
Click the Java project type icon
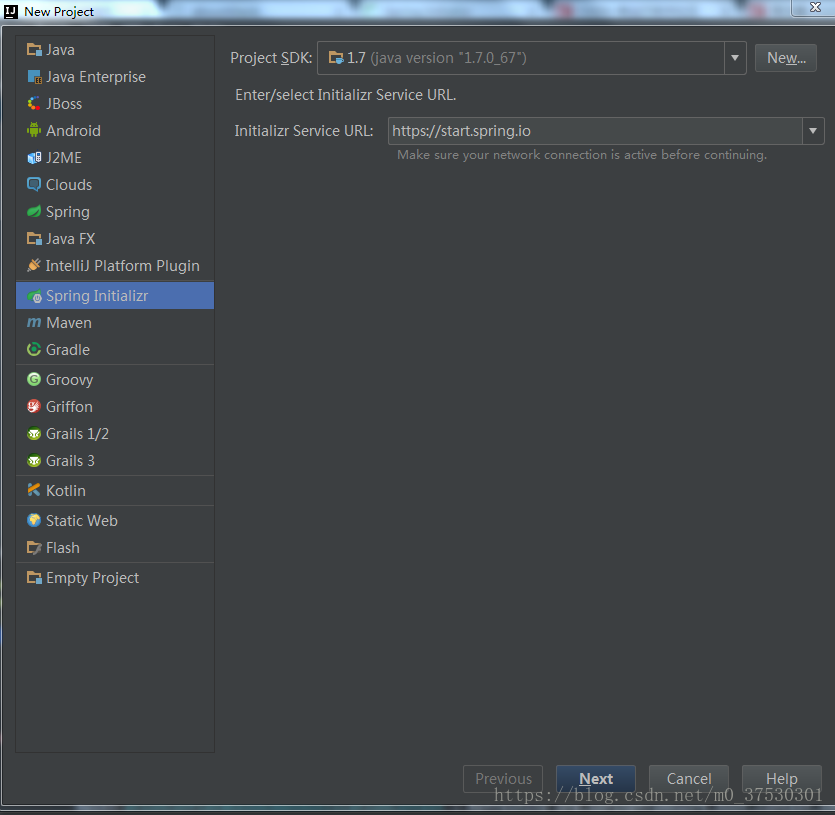pyautogui.click(x=34, y=50)
